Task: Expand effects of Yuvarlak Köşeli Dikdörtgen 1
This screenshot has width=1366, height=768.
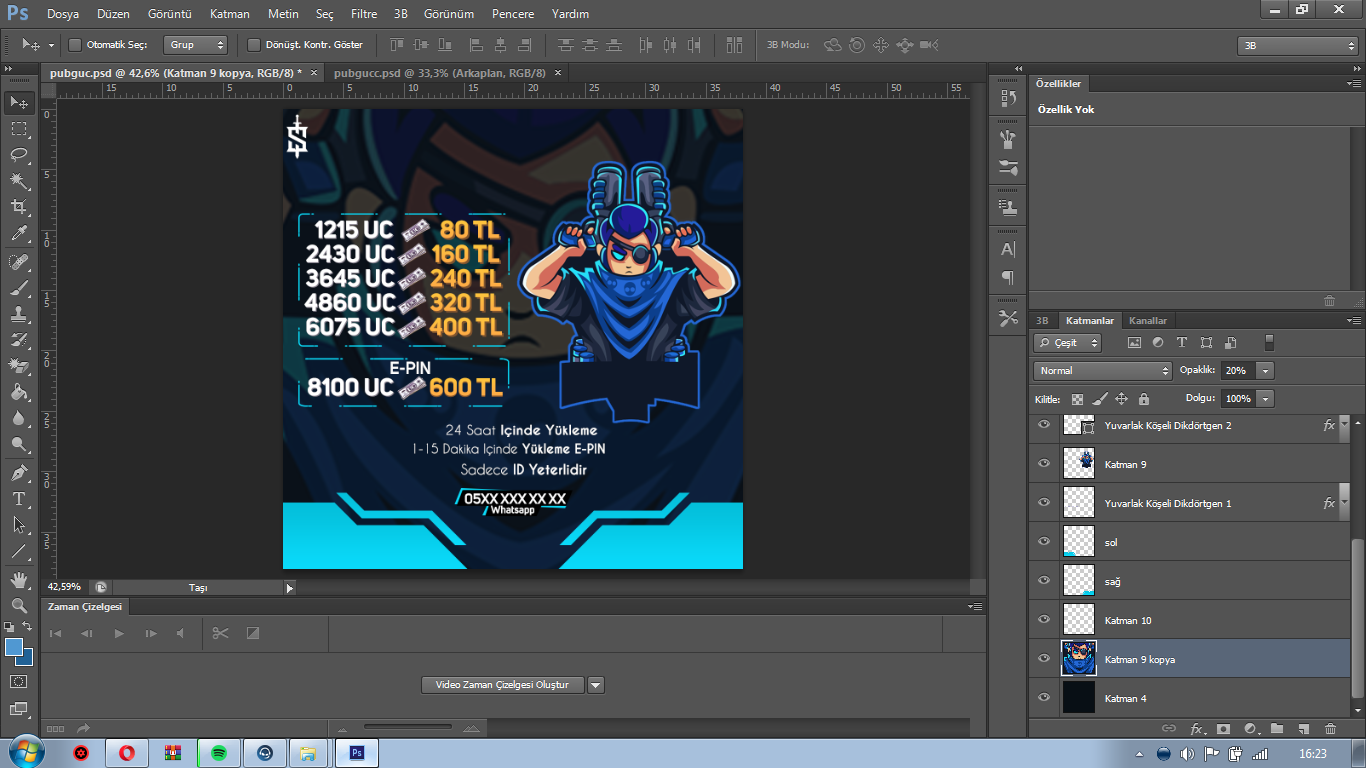Action: click(1343, 503)
